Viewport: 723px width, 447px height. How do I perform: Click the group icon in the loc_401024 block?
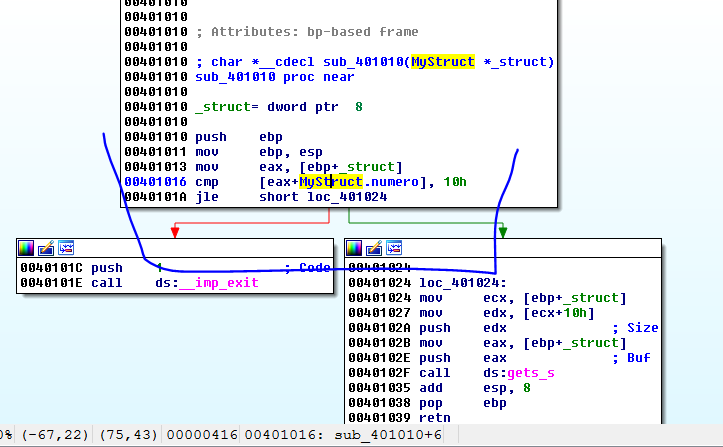393,248
